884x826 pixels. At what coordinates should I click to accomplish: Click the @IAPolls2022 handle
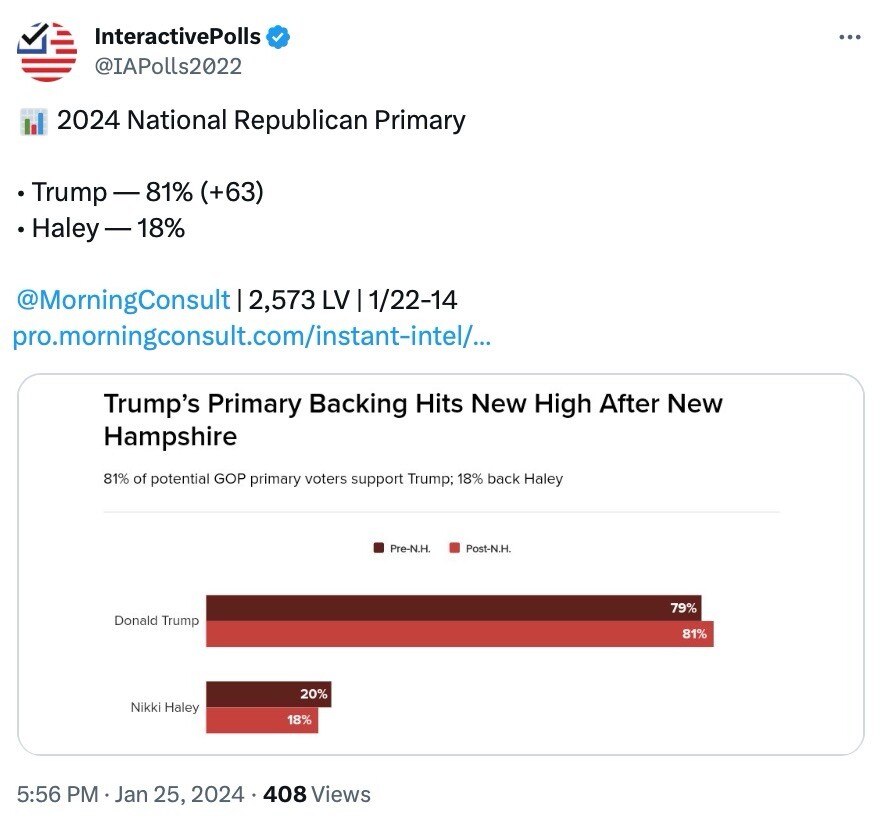pyautogui.click(x=167, y=67)
